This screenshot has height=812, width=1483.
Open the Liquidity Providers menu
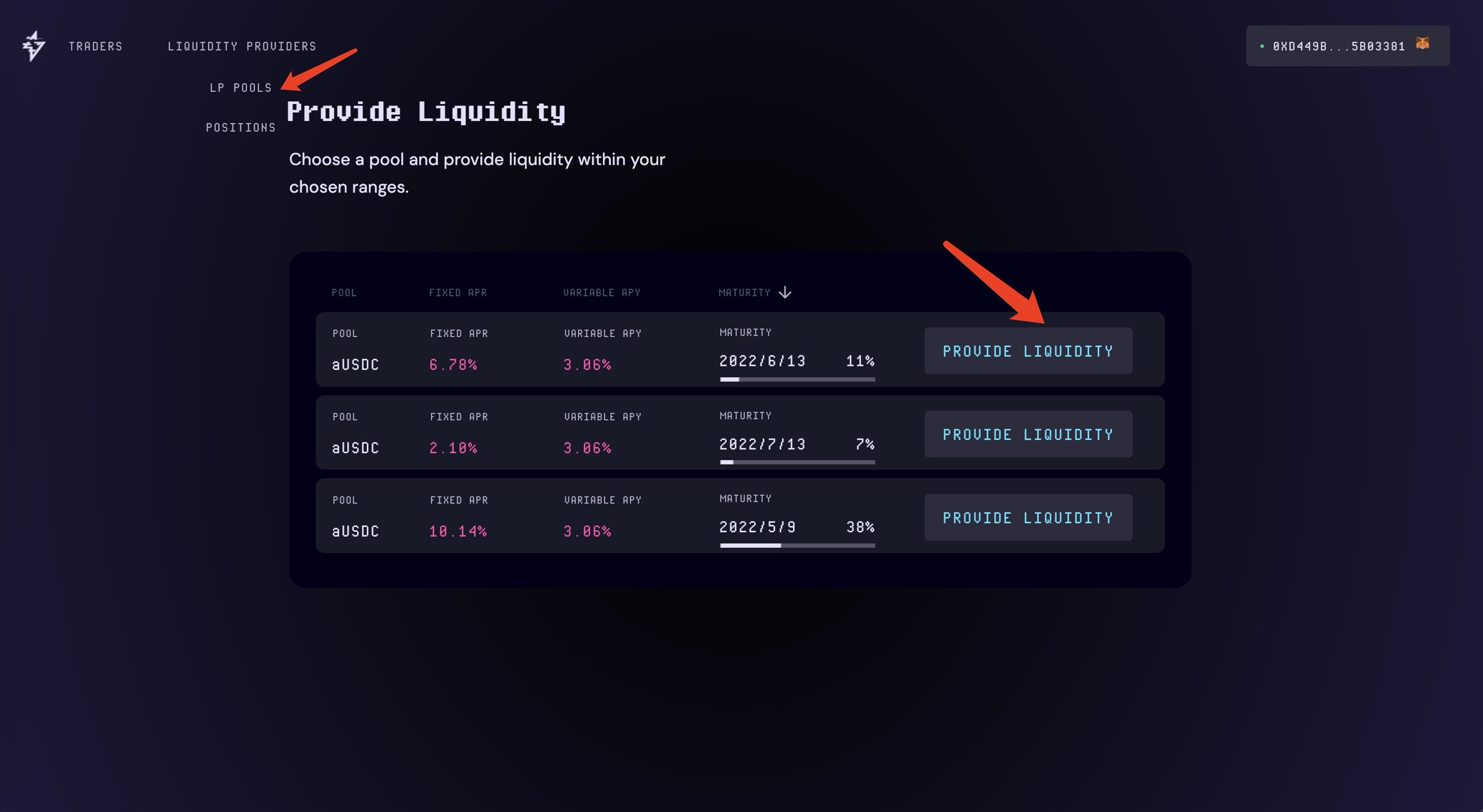[x=242, y=47]
